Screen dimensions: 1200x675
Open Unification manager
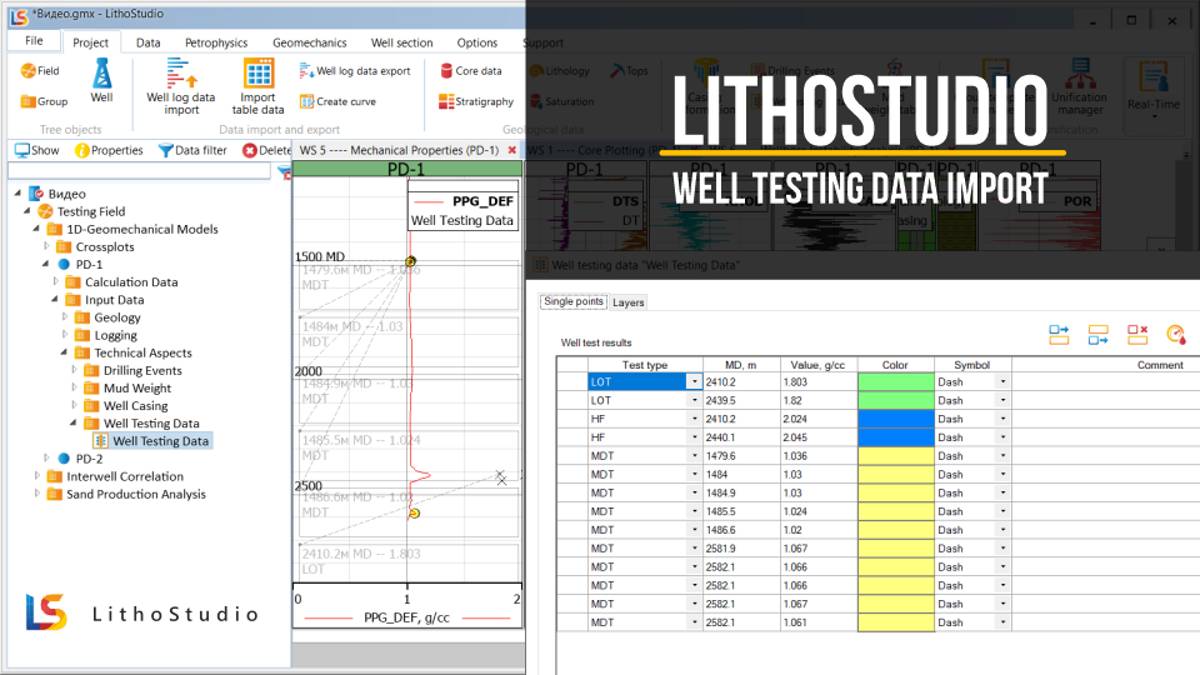point(1079,86)
